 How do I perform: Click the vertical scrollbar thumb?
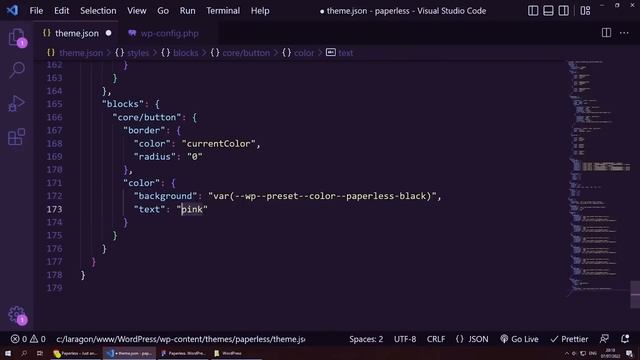(635, 294)
